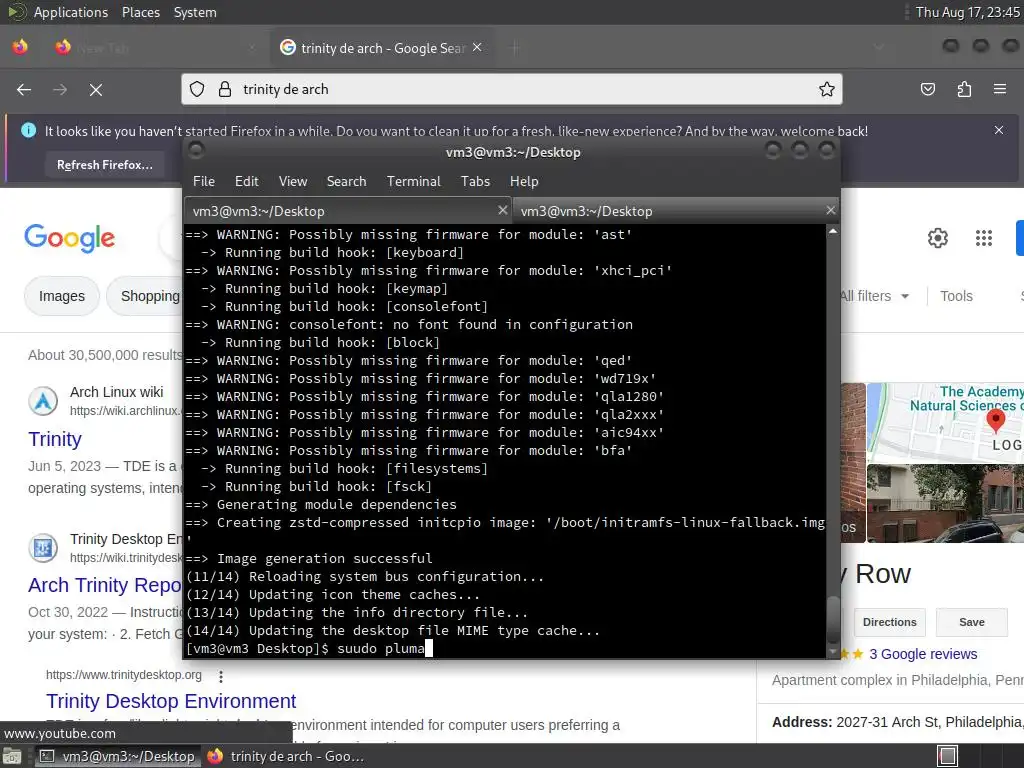This screenshot has height=768, width=1024.
Task: Click MATE menu icon beside Applications
Action: (15, 12)
